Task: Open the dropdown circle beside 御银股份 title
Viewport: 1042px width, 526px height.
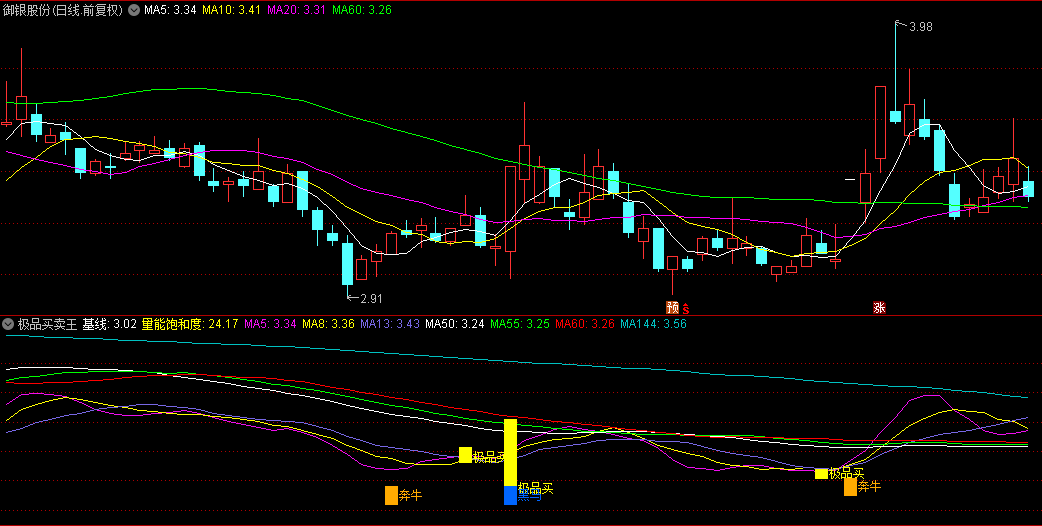Action: coord(134,11)
